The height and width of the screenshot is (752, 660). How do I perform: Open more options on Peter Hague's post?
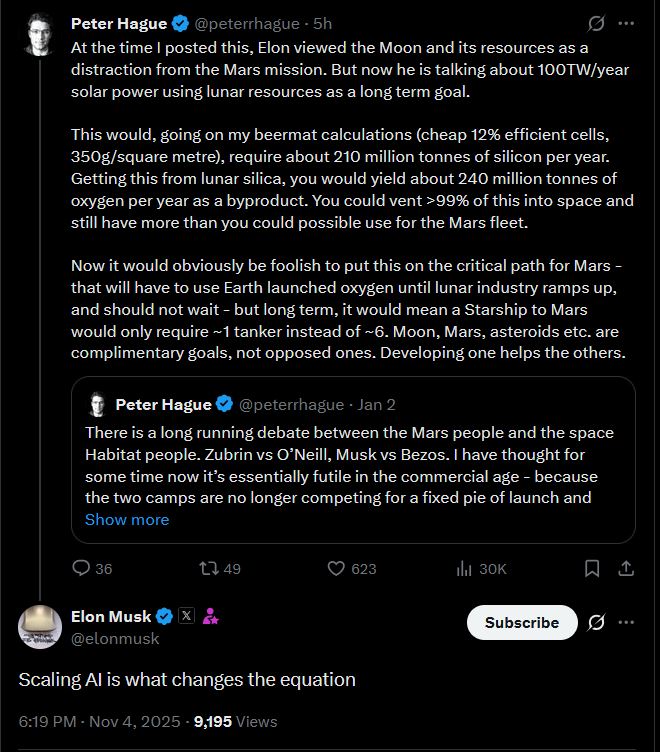point(626,23)
